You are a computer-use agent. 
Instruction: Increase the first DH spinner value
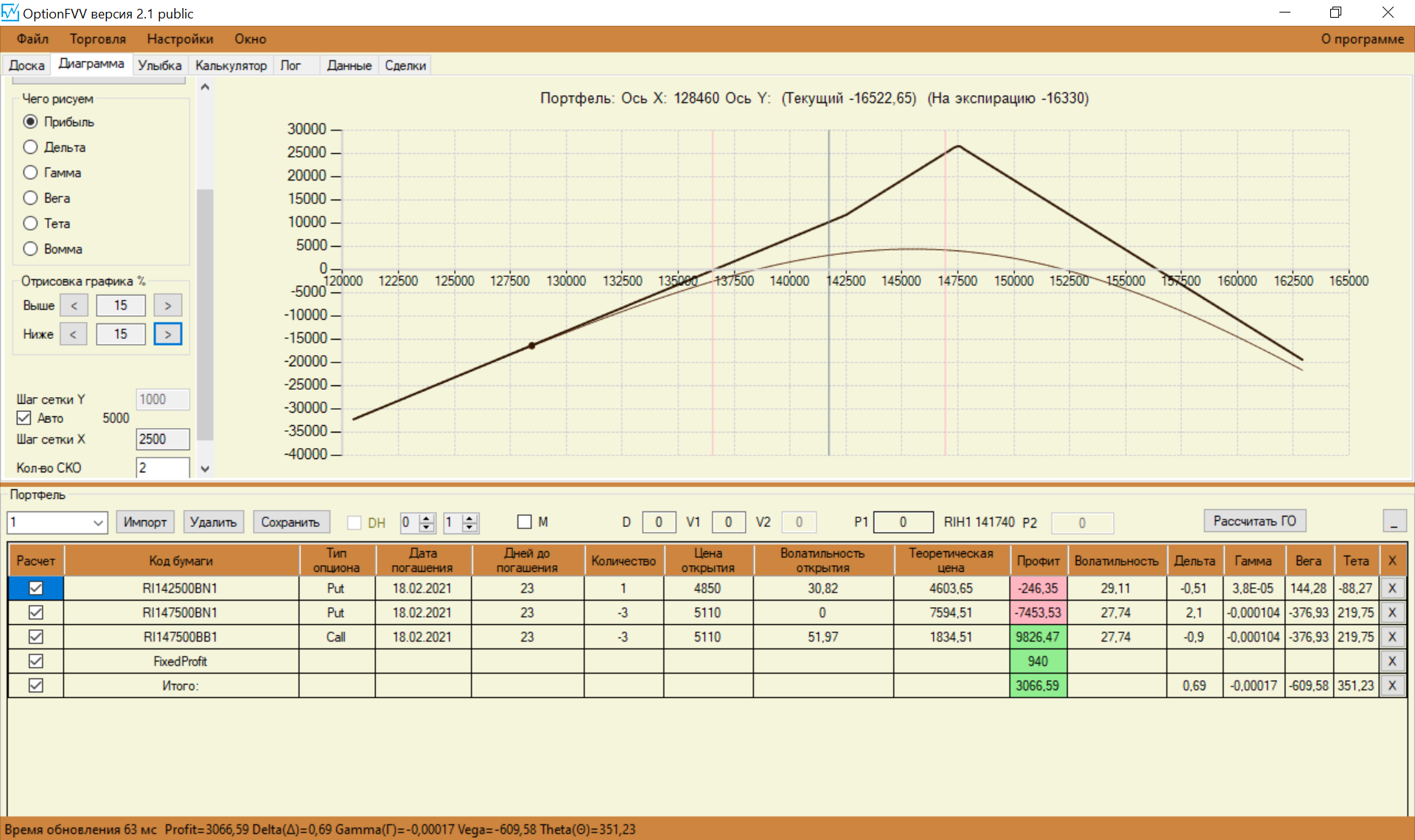427,518
